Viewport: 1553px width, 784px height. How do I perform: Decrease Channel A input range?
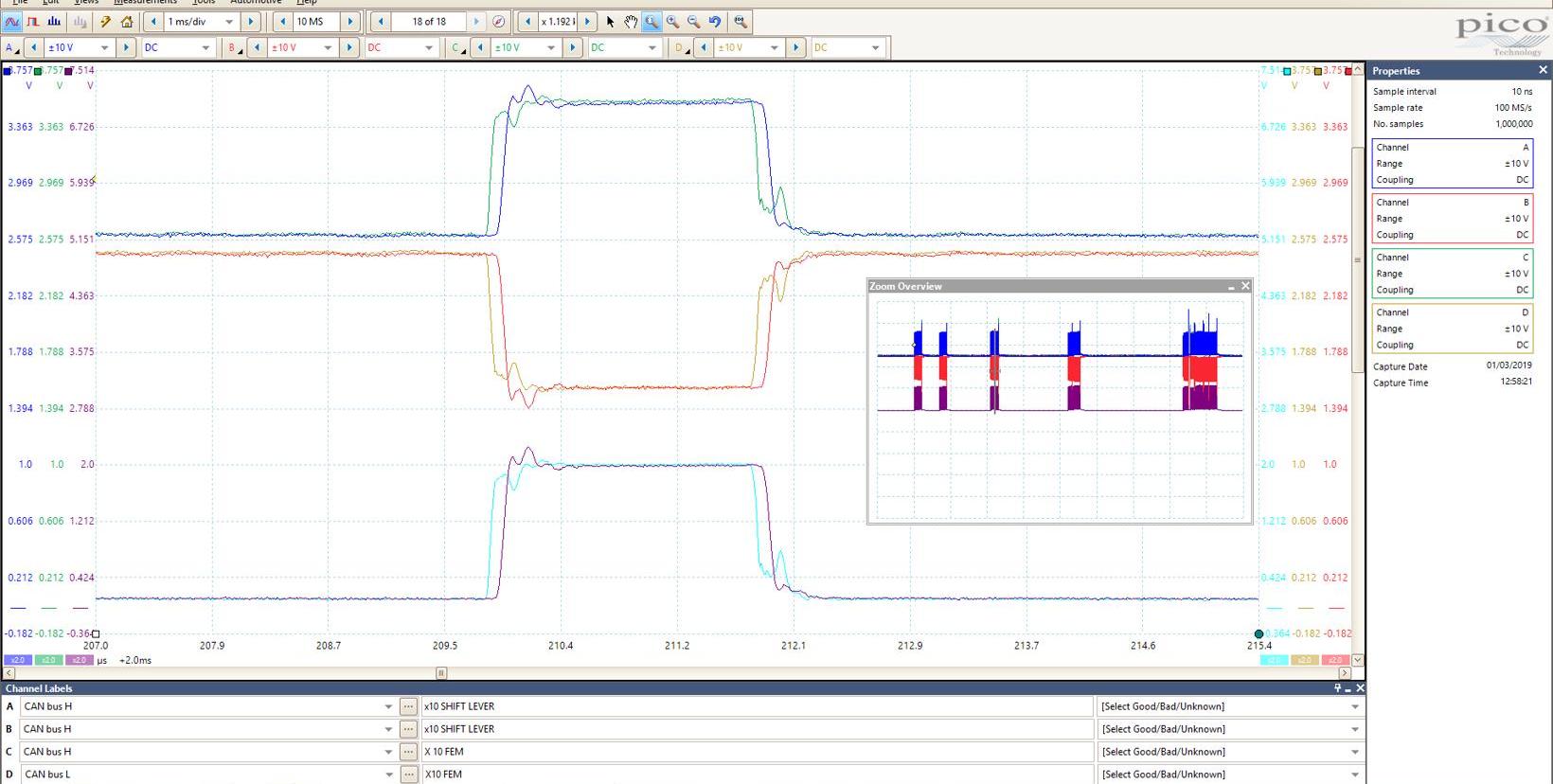[x=34, y=47]
